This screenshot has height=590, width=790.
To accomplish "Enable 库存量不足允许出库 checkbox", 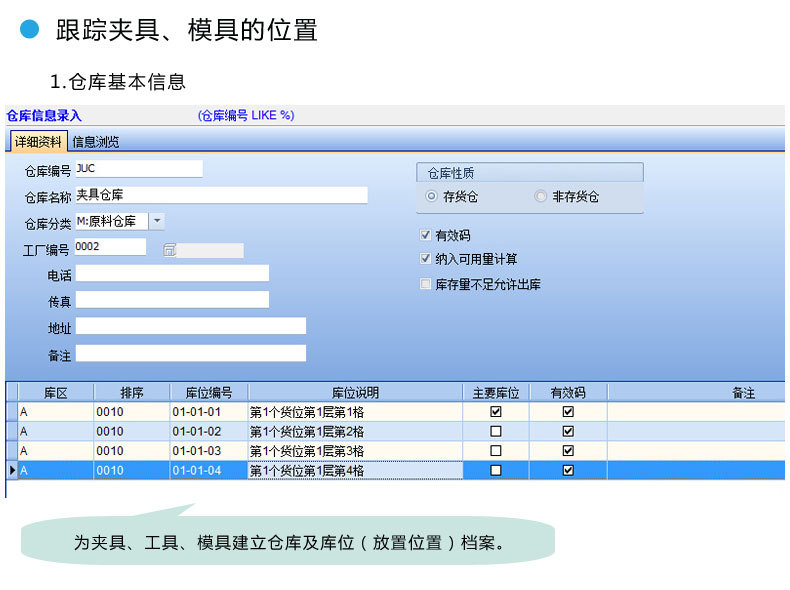I will (426, 285).
